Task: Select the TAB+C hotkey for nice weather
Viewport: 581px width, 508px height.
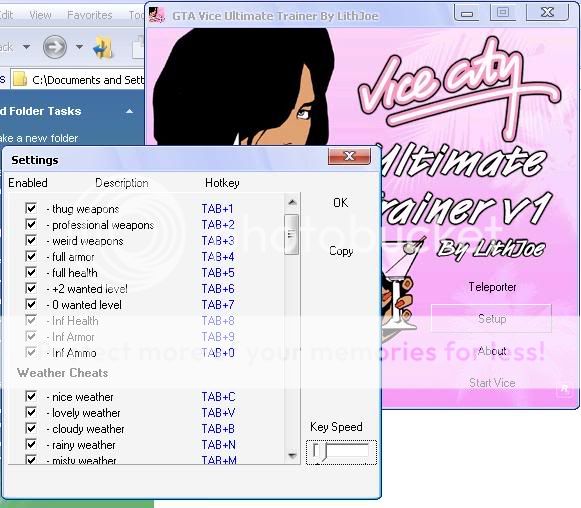Action: (x=218, y=396)
